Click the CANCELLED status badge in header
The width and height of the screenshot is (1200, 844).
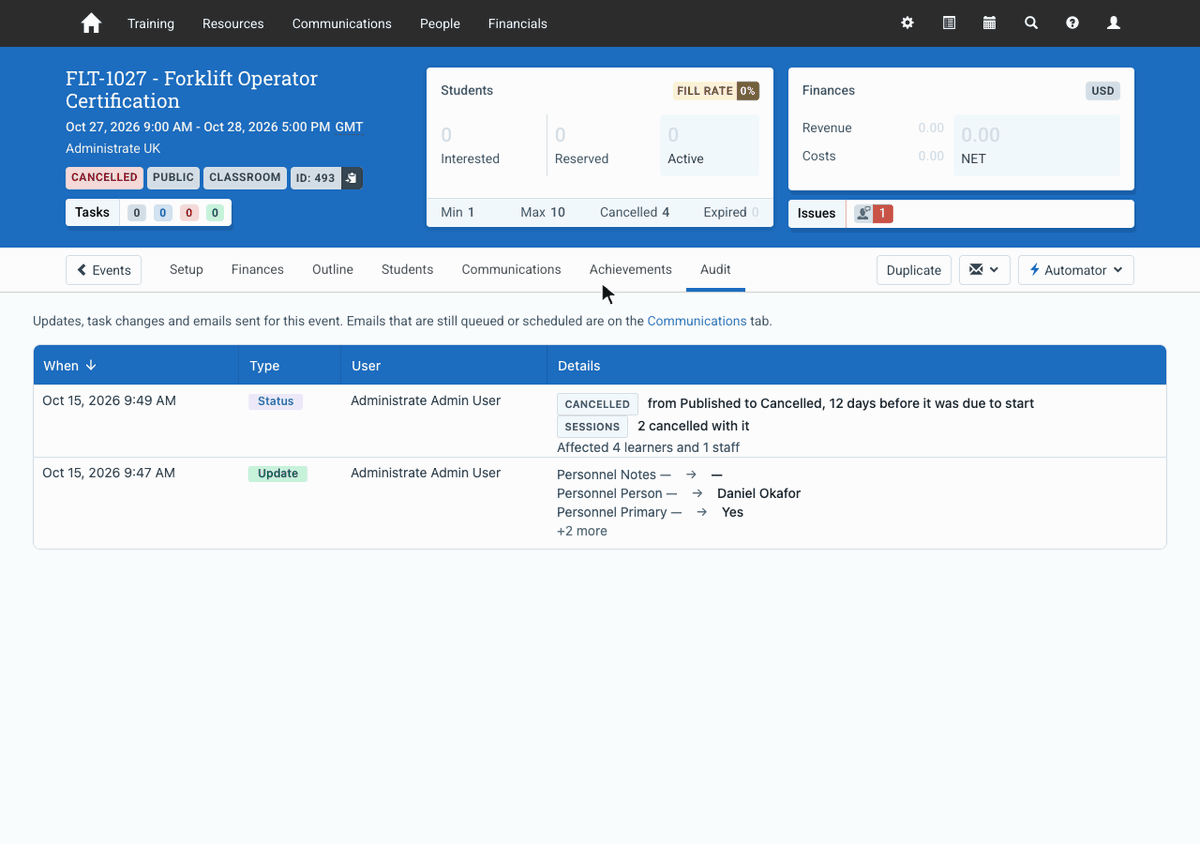tap(104, 178)
